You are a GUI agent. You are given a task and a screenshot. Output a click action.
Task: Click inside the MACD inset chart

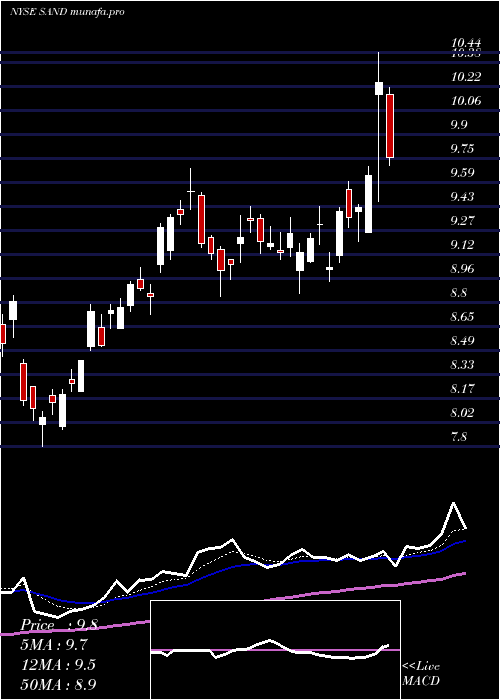click(275, 650)
